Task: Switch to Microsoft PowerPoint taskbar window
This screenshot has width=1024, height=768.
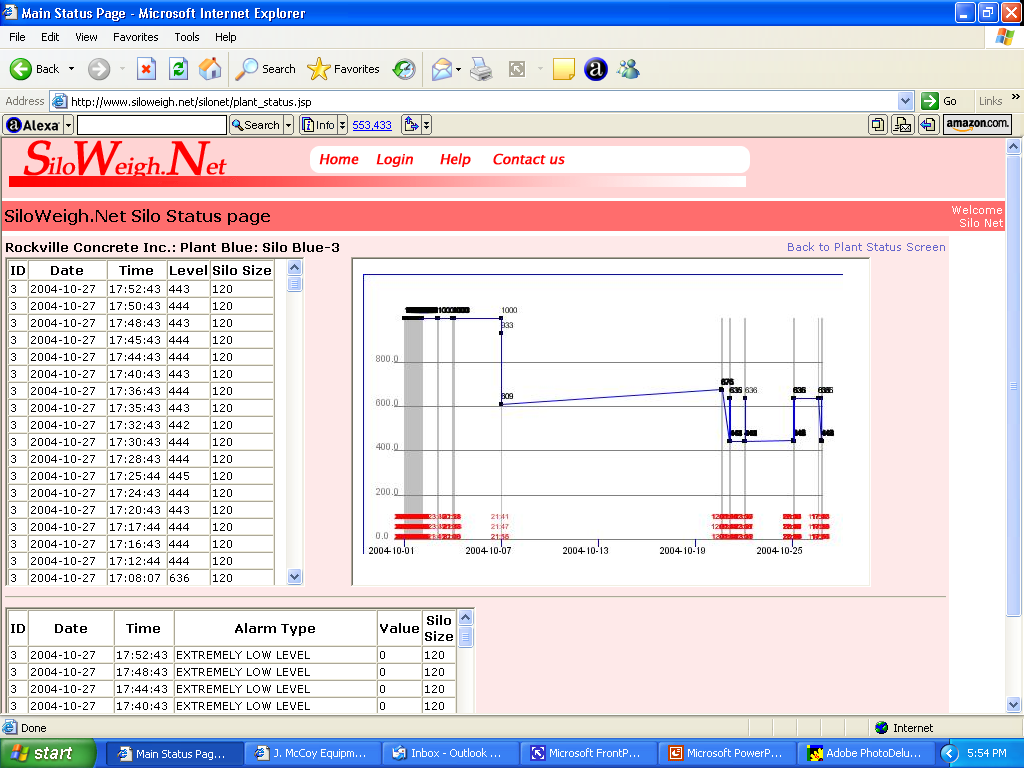Action: click(x=726, y=753)
